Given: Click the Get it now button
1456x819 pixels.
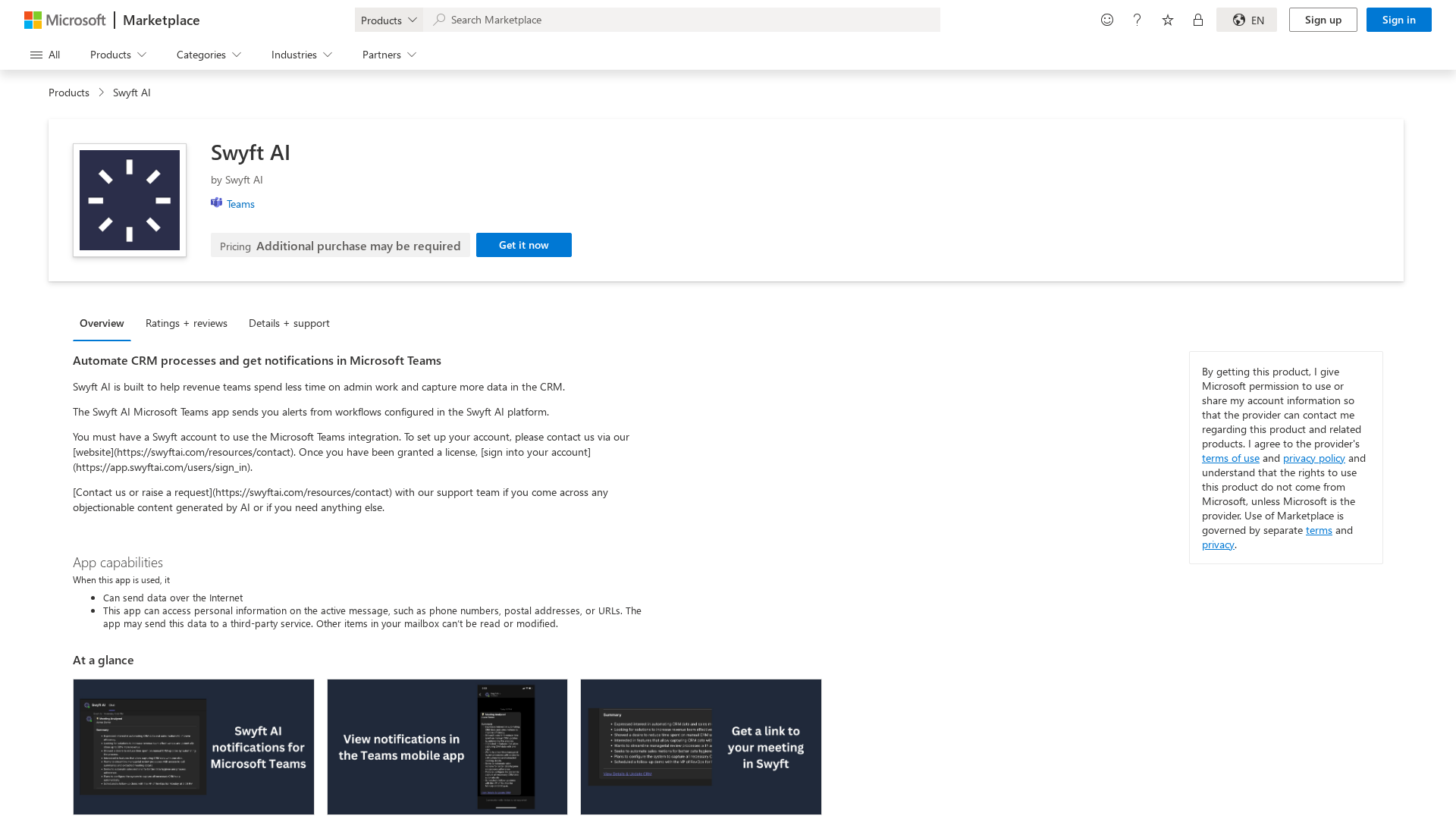Looking at the screenshot, I should click(524, 245).
